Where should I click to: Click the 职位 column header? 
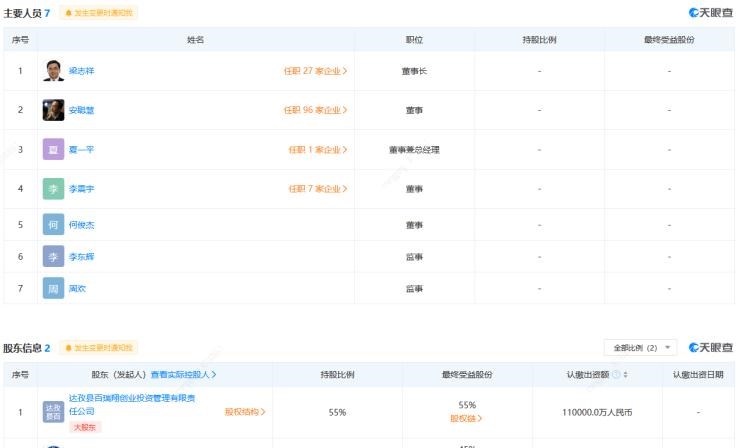pyautogui.click(x=414, y=40)
